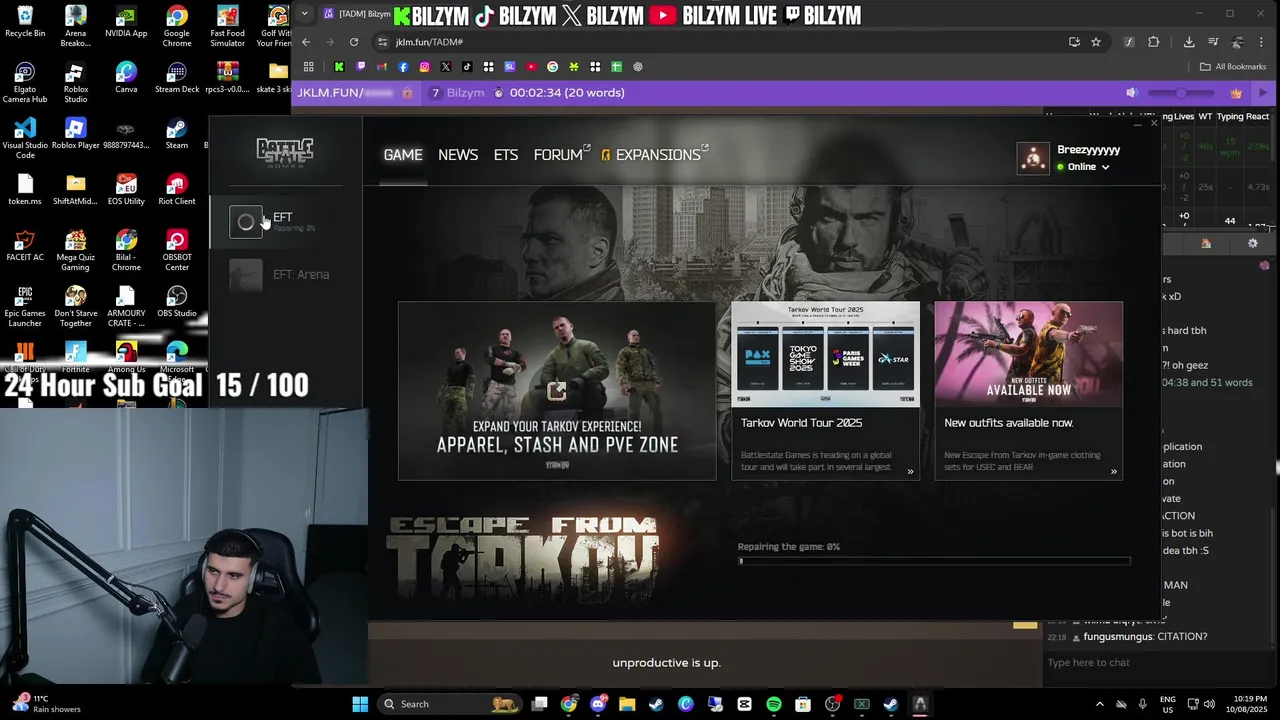Mute JKLM sound with speaker icon
This screenshot has height=720, width=1280.
tap(1131, 93)
